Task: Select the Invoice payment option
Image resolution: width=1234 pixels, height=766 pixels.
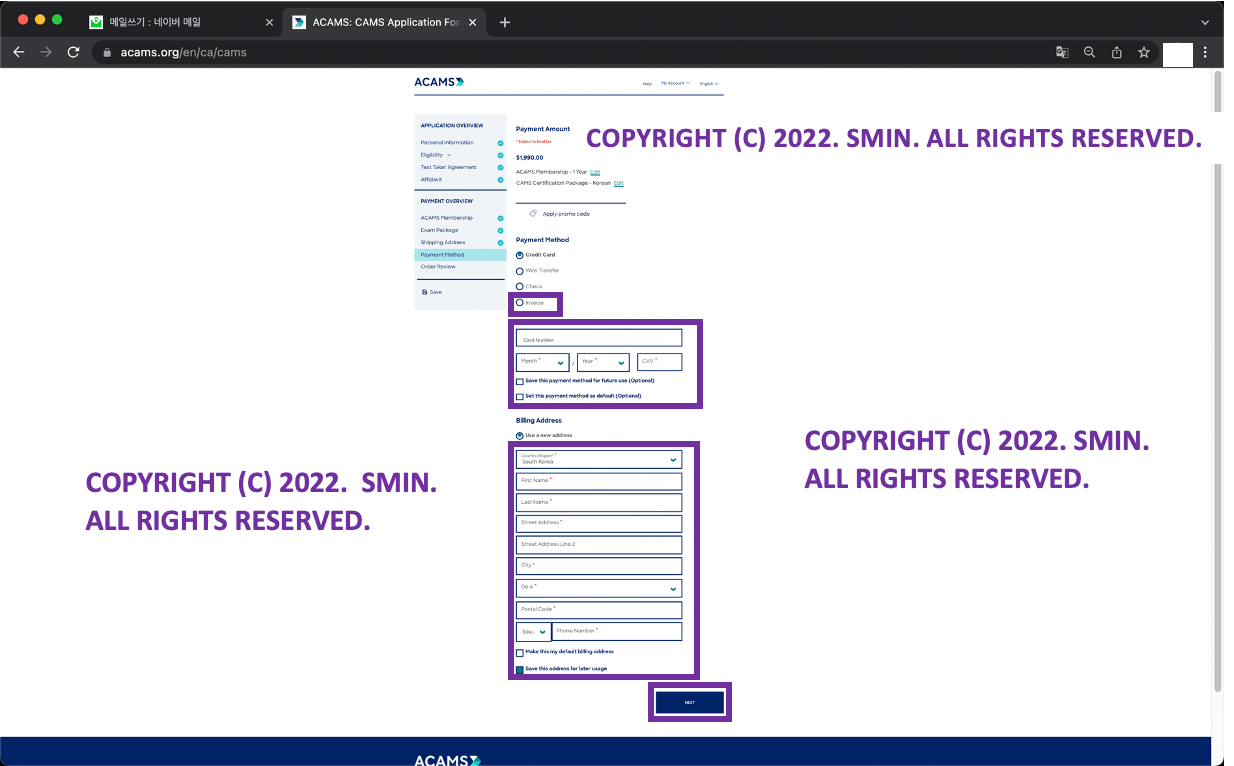Action: [x=520, y=302]
